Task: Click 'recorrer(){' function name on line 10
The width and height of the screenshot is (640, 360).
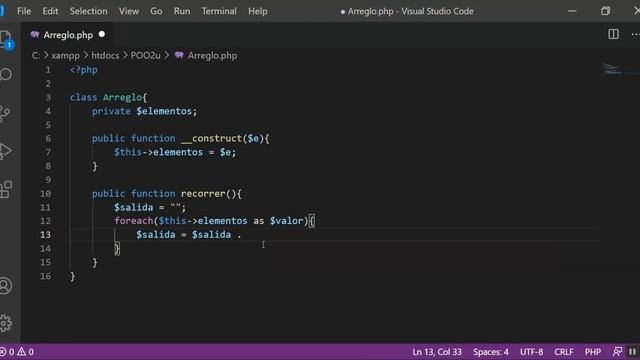Action: (211, 193)
